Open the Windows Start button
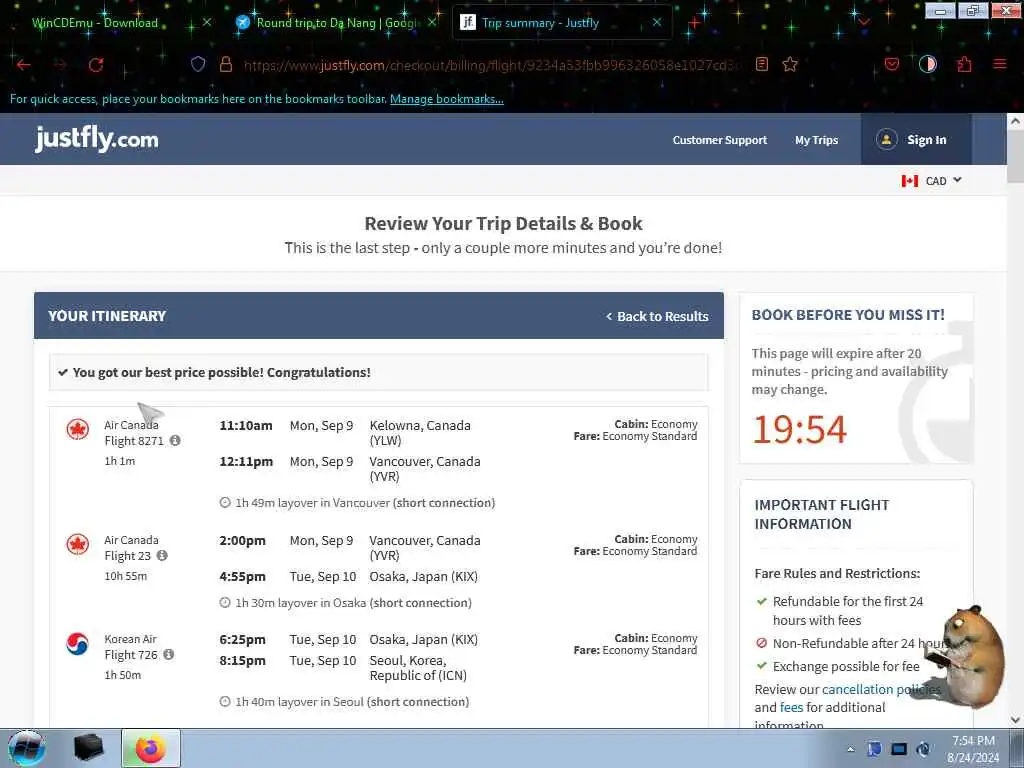1024x768 pixels. [x=27, y=748]
